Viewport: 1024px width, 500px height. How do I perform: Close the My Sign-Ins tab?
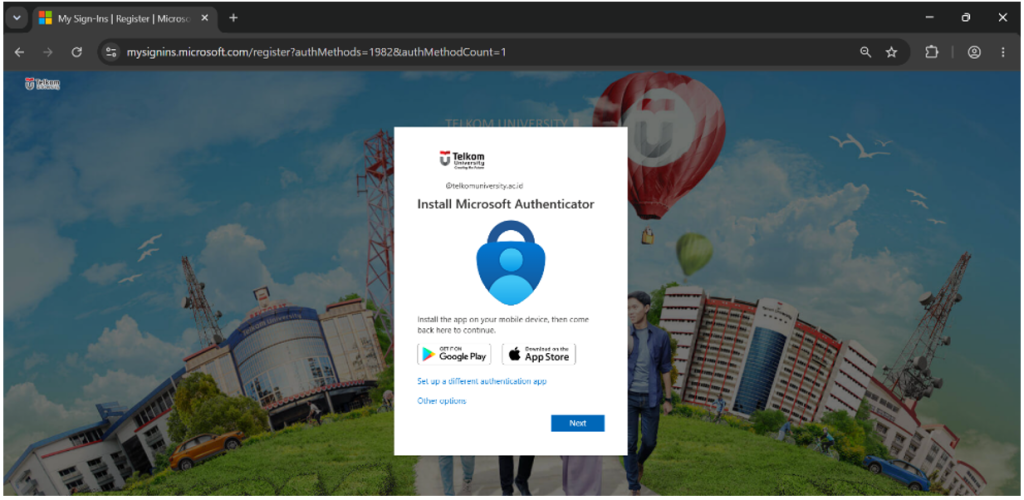coord(204,18)
